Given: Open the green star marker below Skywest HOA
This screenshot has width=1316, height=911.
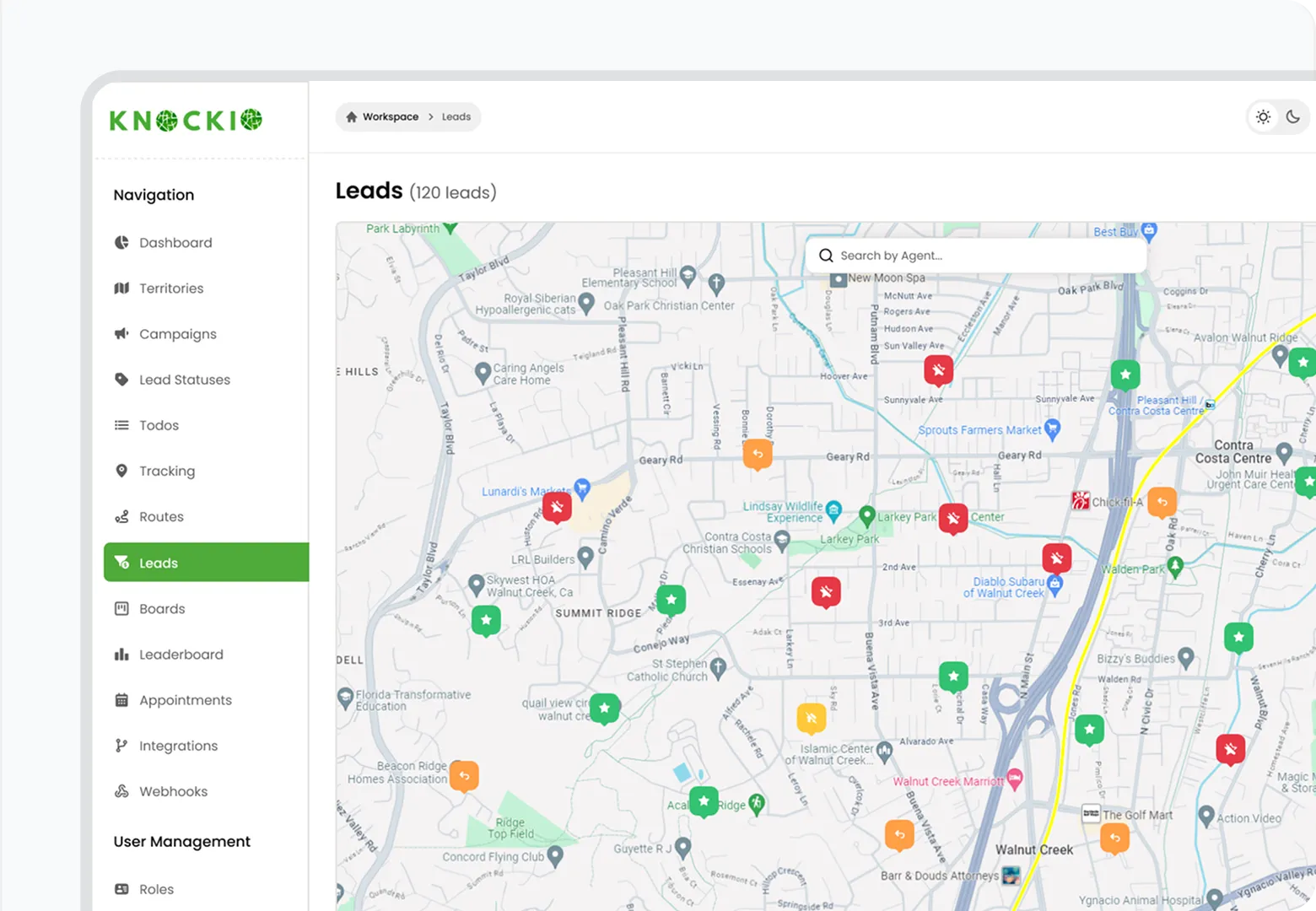Looking at the screenshot, I should point(486,620).
